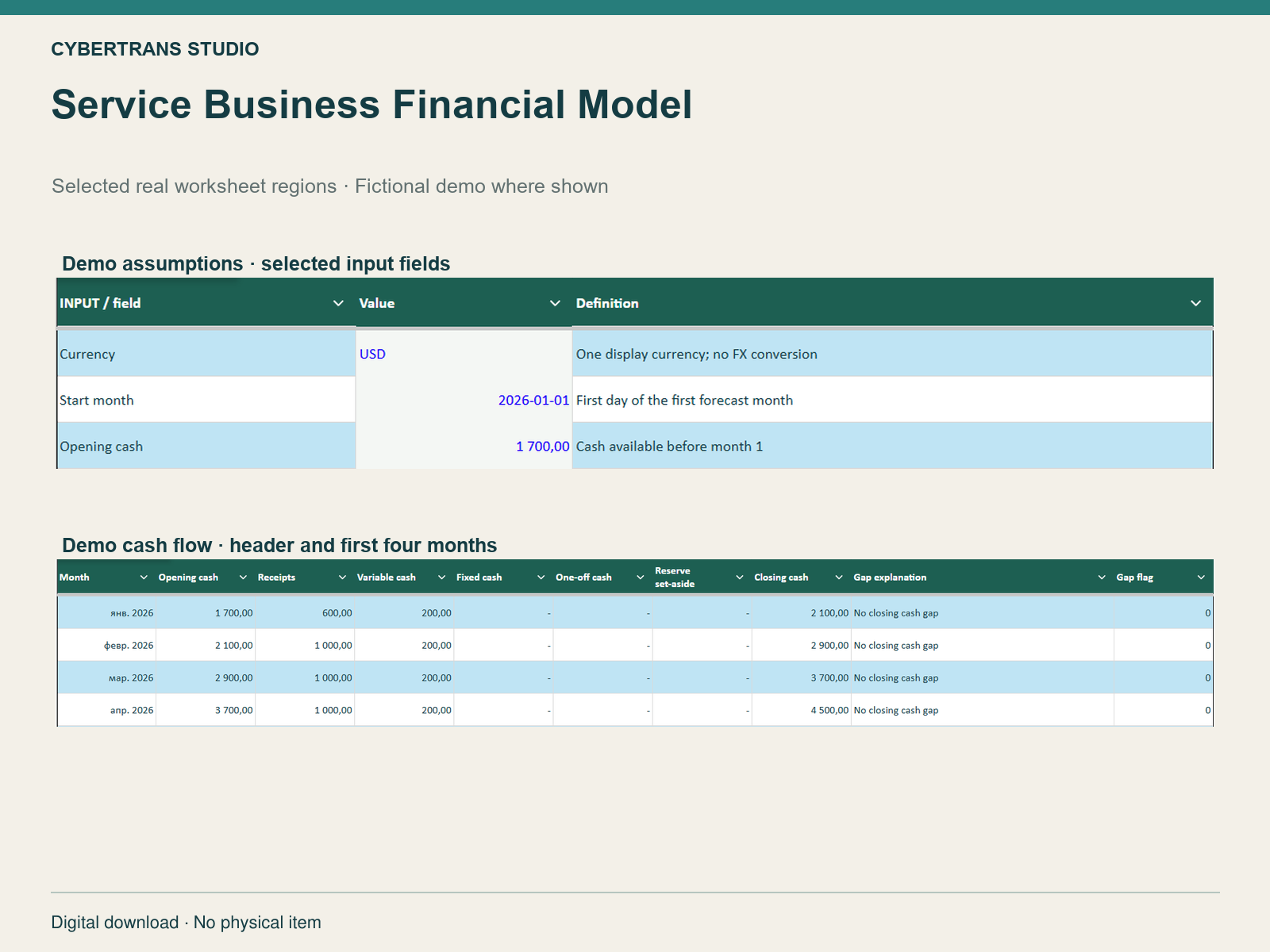1270x952 pixels.
Task: Open the INPUT / field column filter dropdown
Action: tap(338, 303)
